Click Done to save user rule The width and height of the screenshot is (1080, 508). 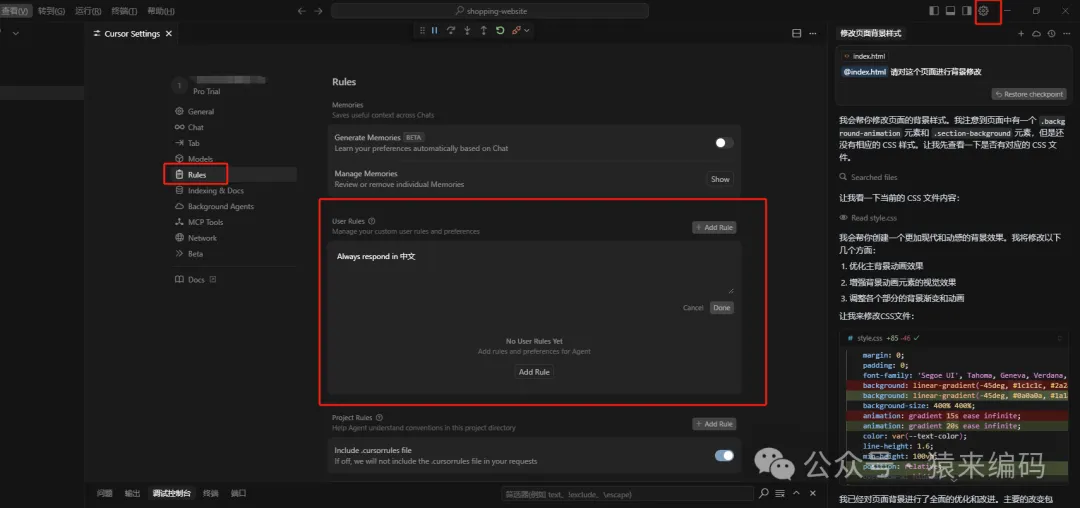click(722, 308)
